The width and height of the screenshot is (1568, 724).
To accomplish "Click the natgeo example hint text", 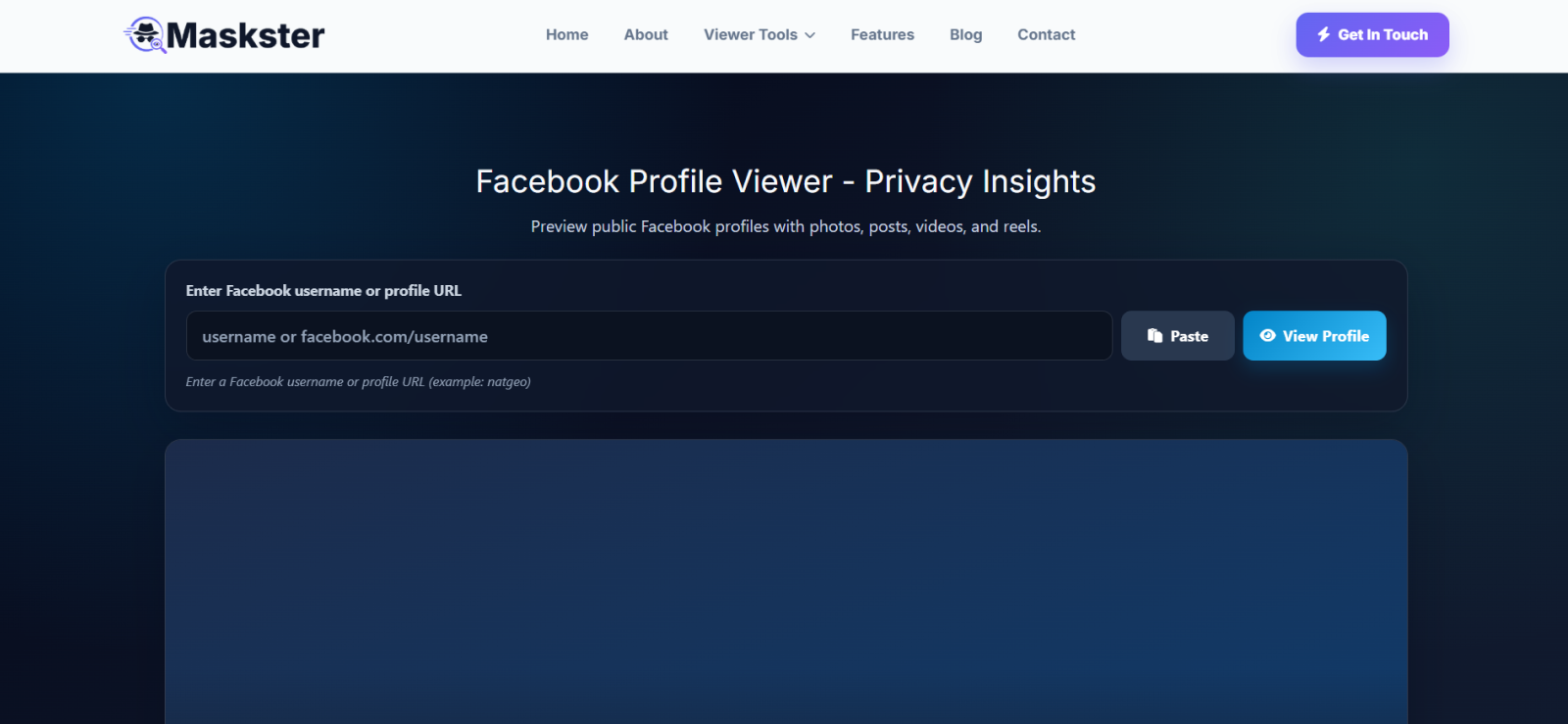I will (x=359, y=382).
